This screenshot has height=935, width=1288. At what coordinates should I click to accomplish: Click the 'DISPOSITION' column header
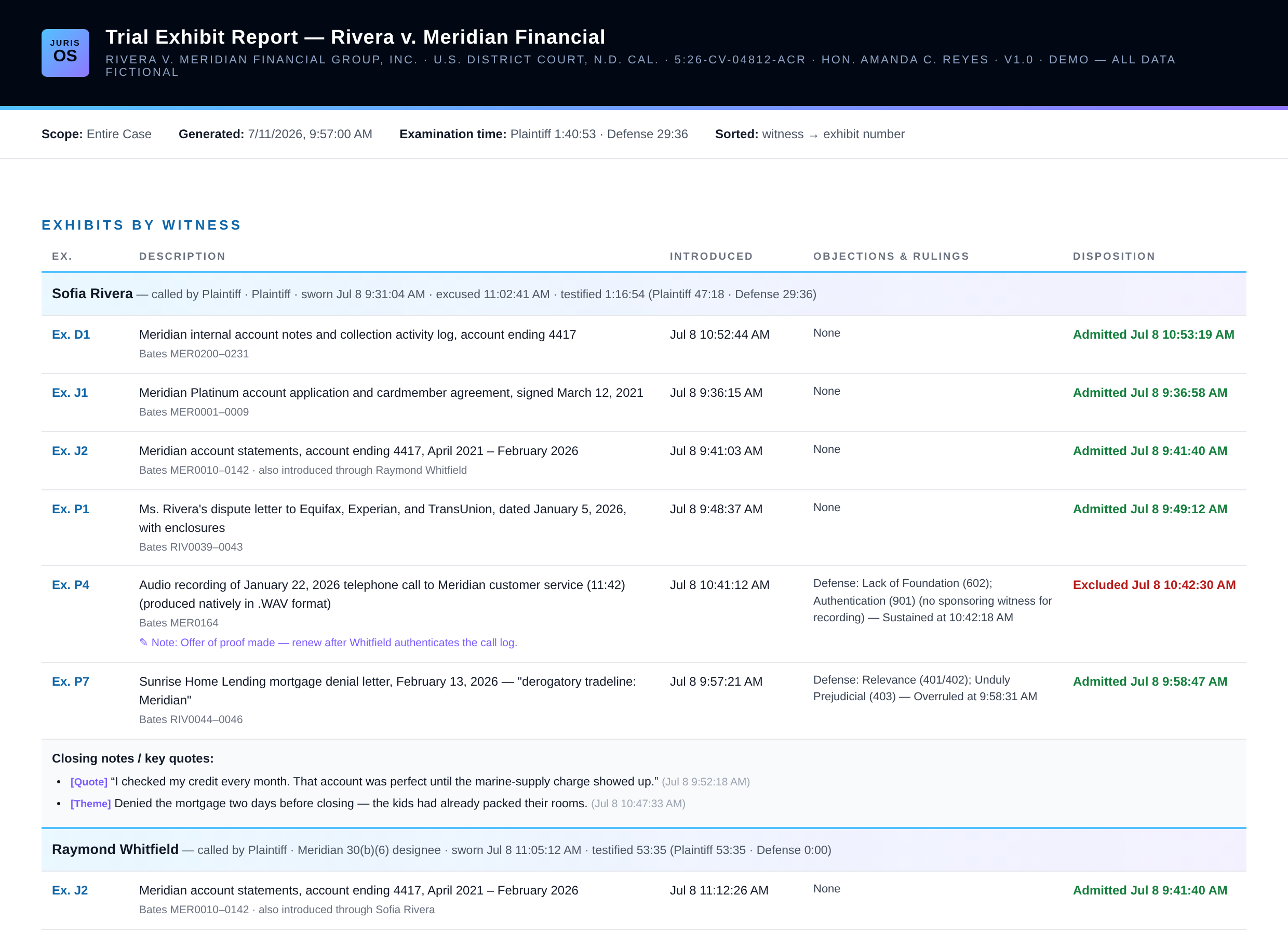pos(1113,256)
